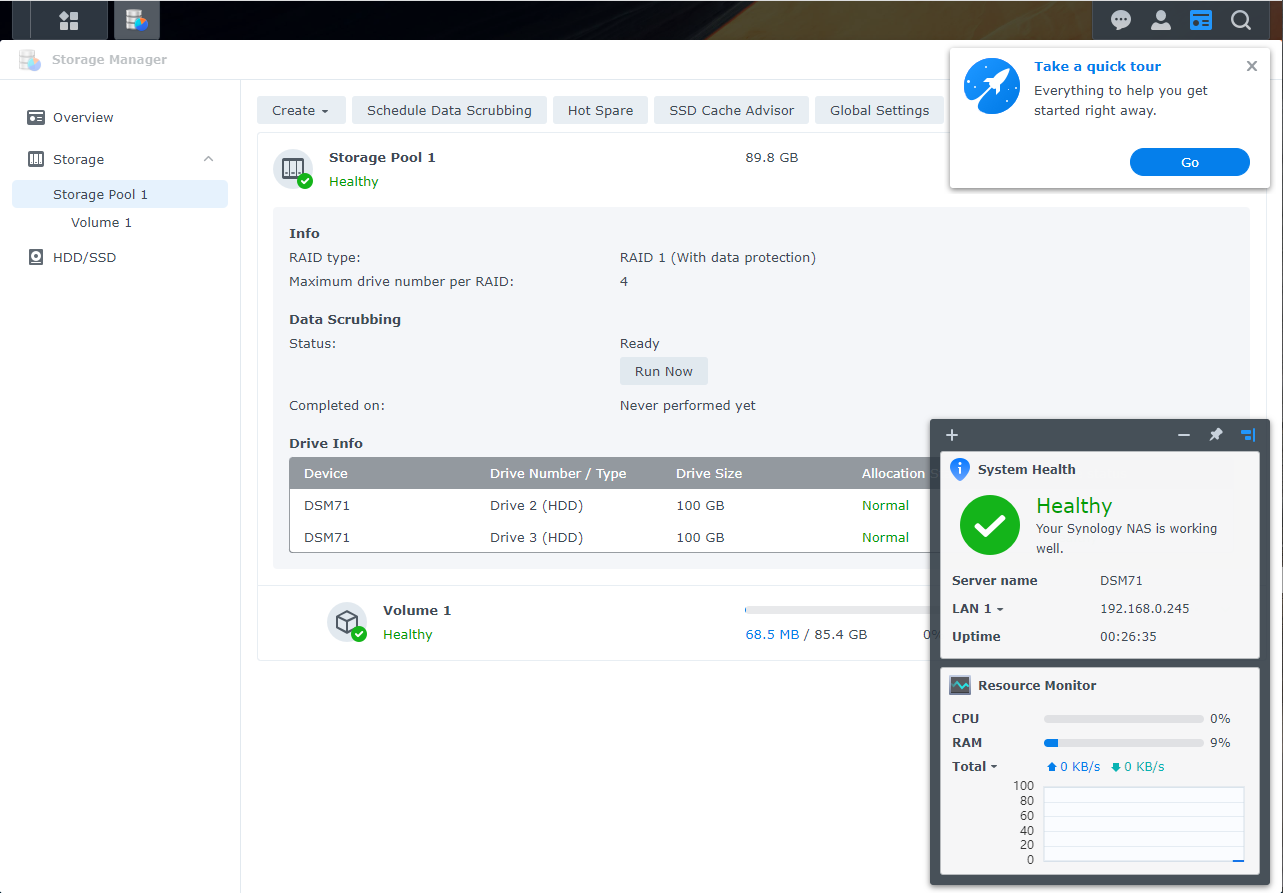Click the green Healthy checkmark icon
Image resolution: width=1283 pixels, height=893 pixels.
(x=990, y=525)
